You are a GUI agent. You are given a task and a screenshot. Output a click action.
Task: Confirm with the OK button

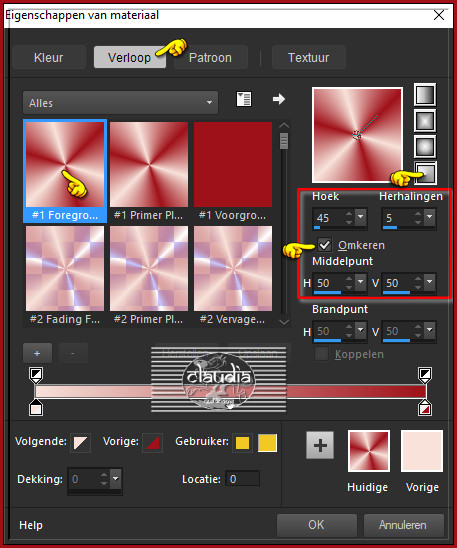point(317,525)
